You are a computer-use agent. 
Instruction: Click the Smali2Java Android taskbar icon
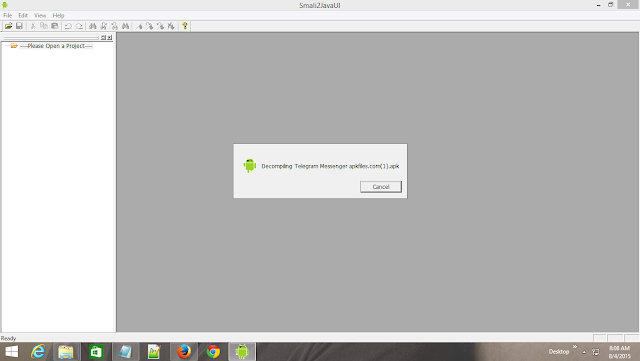coord(242,352)
